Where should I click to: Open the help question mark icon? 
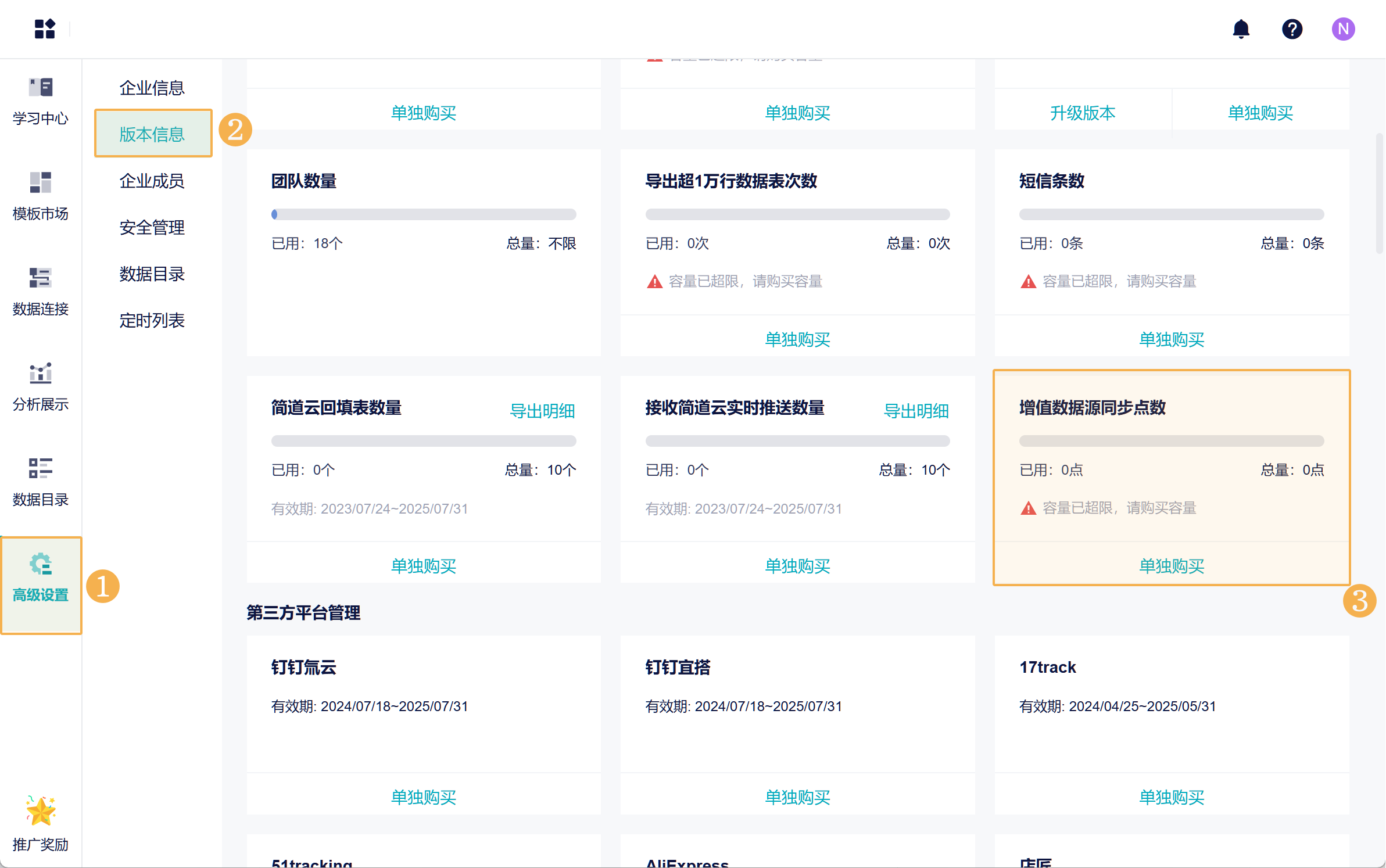tap(1292, 28)
